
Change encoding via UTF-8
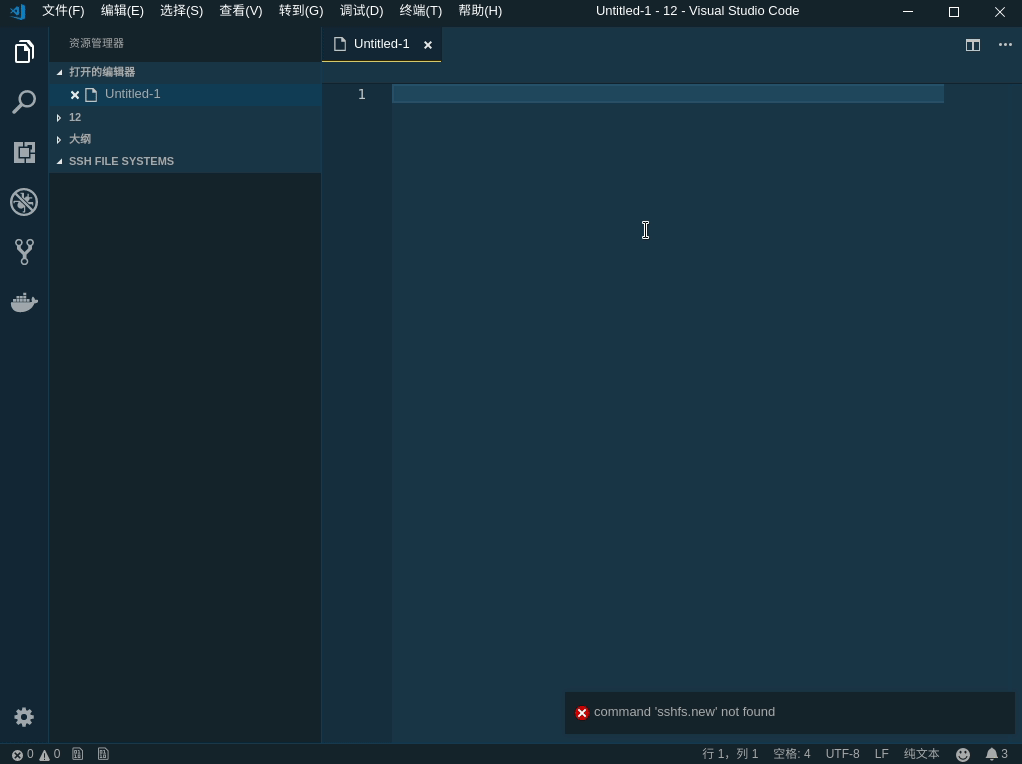click(842, 754)
